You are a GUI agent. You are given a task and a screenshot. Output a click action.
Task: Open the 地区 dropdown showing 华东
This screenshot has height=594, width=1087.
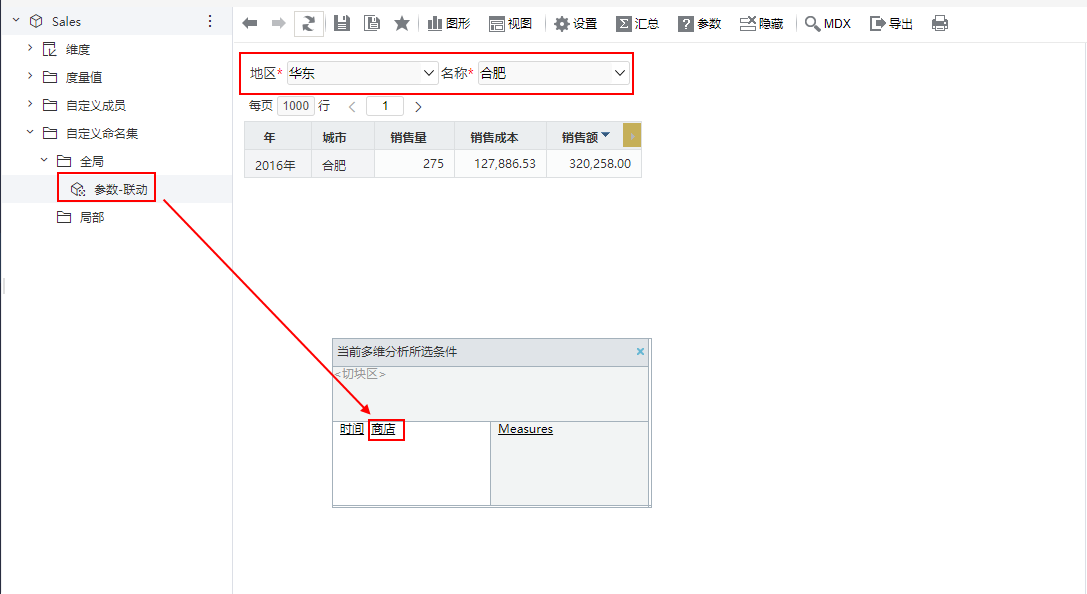click(363, 73)
